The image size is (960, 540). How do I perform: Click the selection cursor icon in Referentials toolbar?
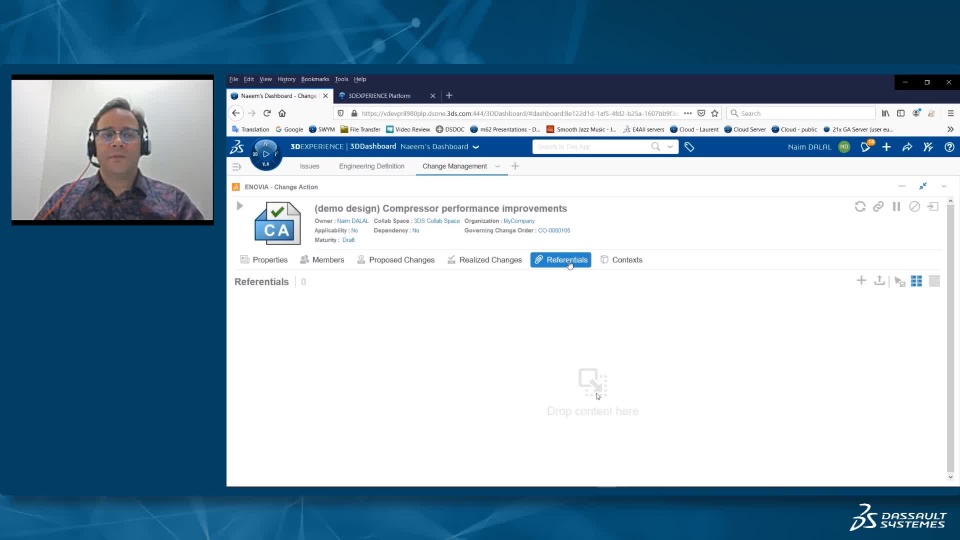(899, 282)
